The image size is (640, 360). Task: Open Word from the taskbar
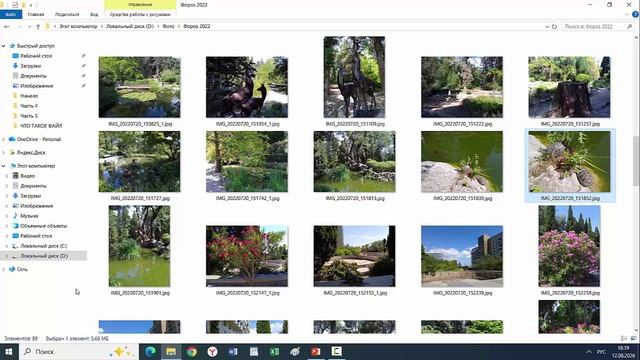[233, 351]
